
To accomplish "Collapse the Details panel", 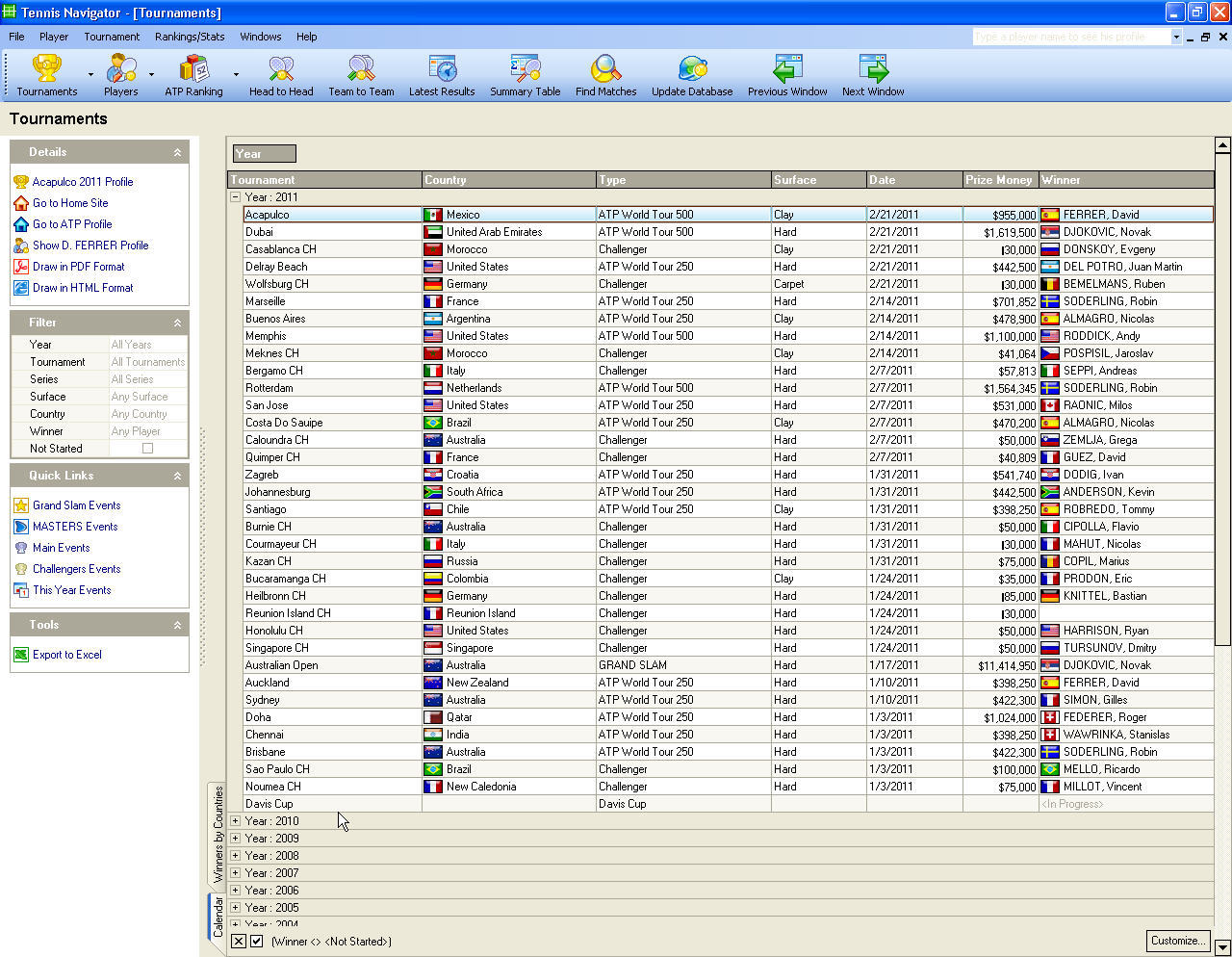I will [177, 152].
